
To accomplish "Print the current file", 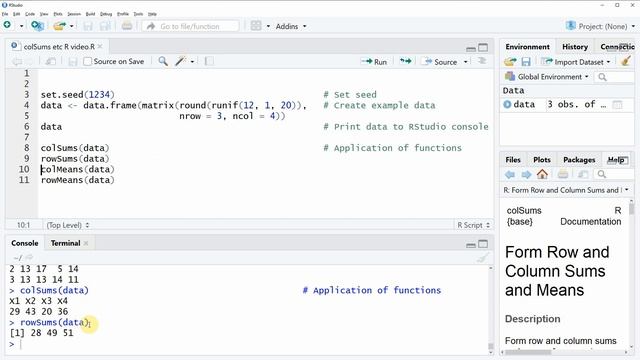I will point(127,26).
